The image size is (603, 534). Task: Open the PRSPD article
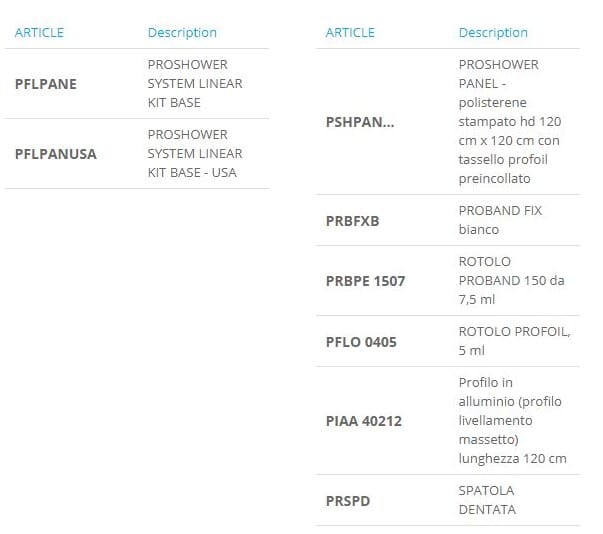(x=348, y=500)
